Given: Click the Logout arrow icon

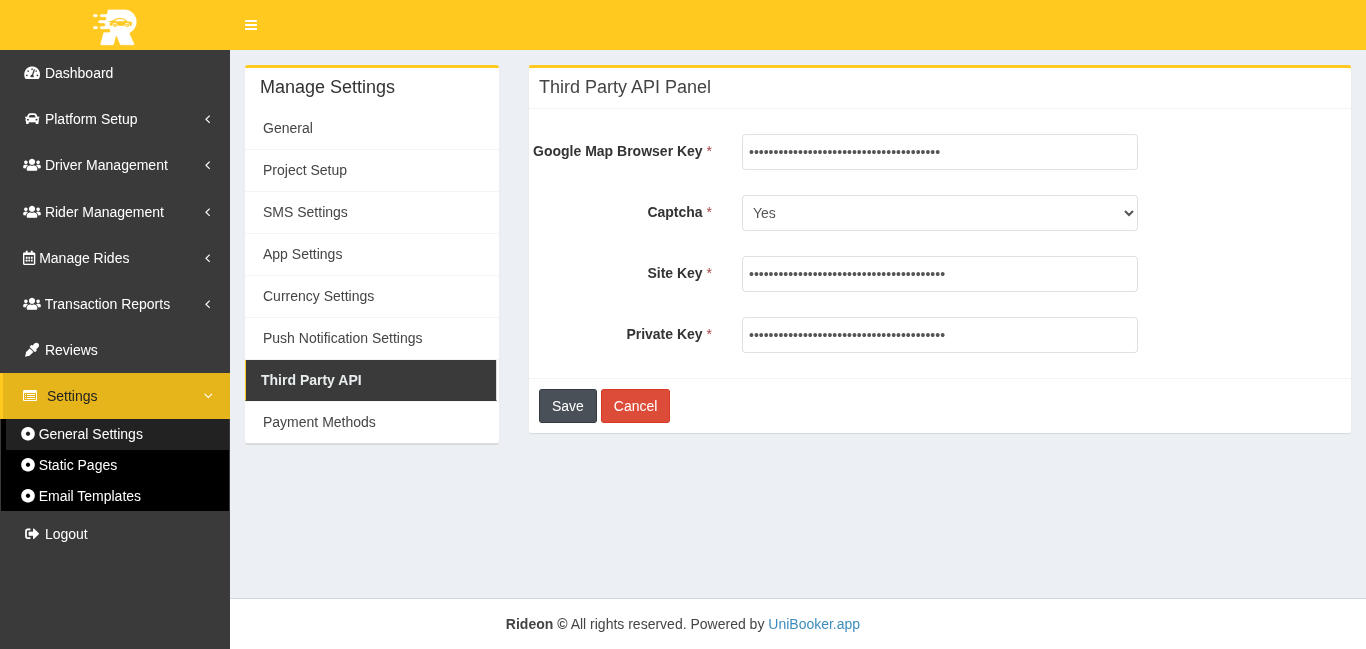Looking at the screenshot, I should [x=32, y=534].
